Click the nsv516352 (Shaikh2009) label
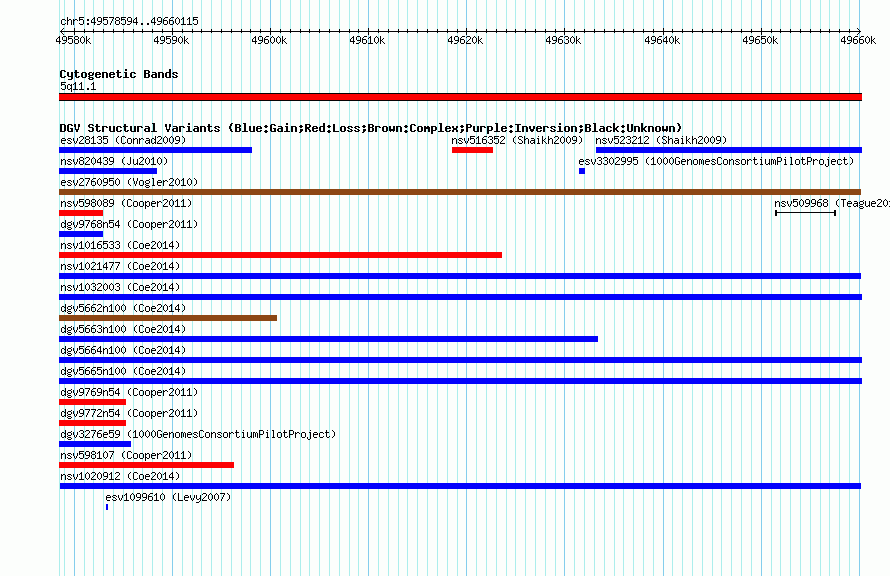The height and width of the screenshot is (576, 890). 517,140
